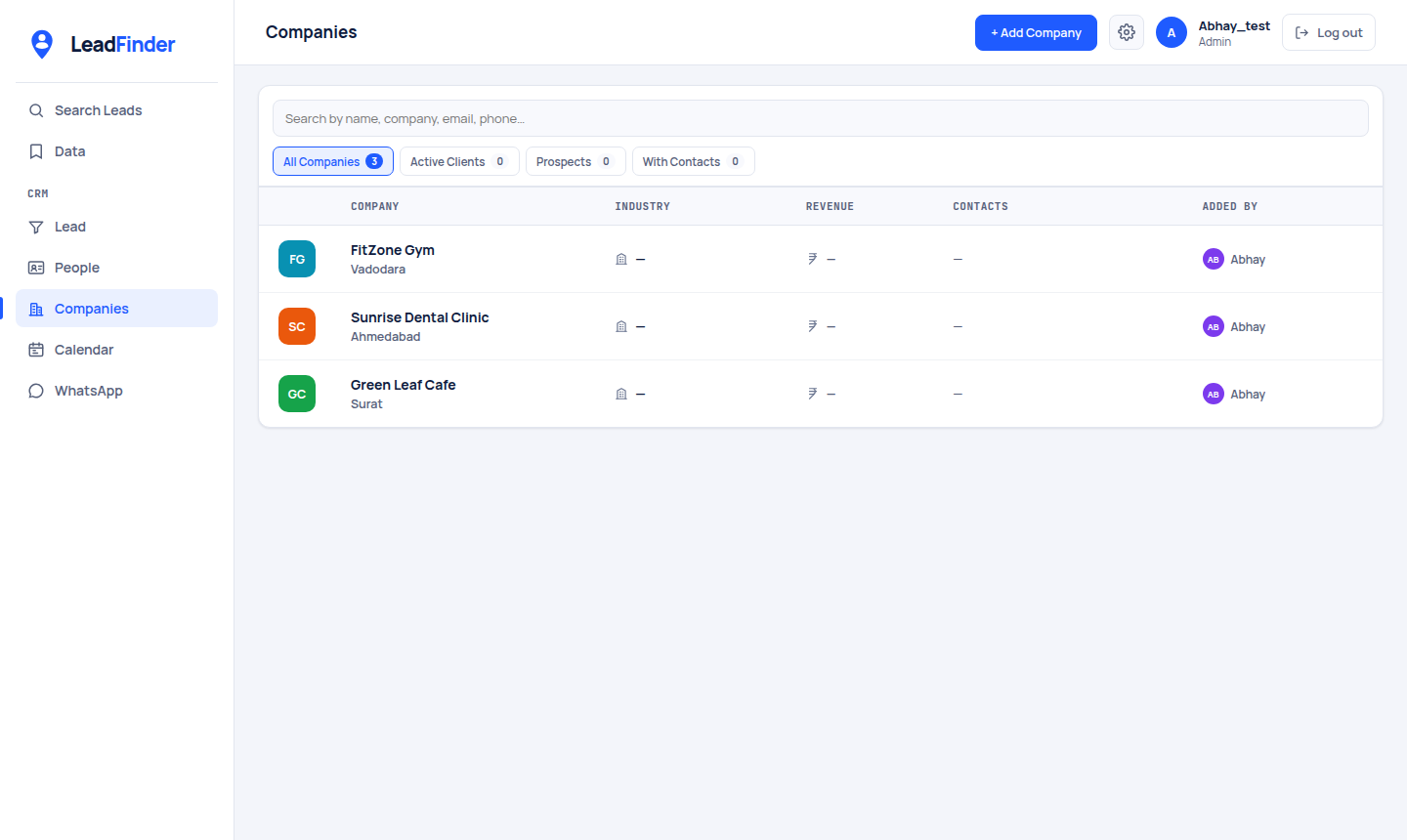Click the ADDED BY column header
Image resolution: width=1407 pixels, height=840 pixels.
tap(1230, 206)
